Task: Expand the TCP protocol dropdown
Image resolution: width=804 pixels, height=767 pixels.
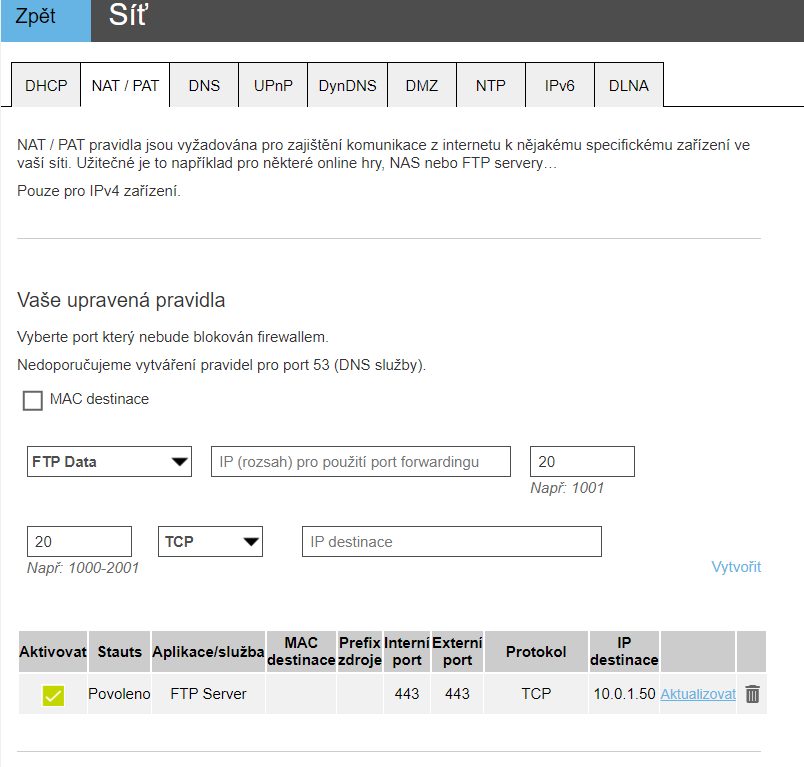Action: point(210,542)
